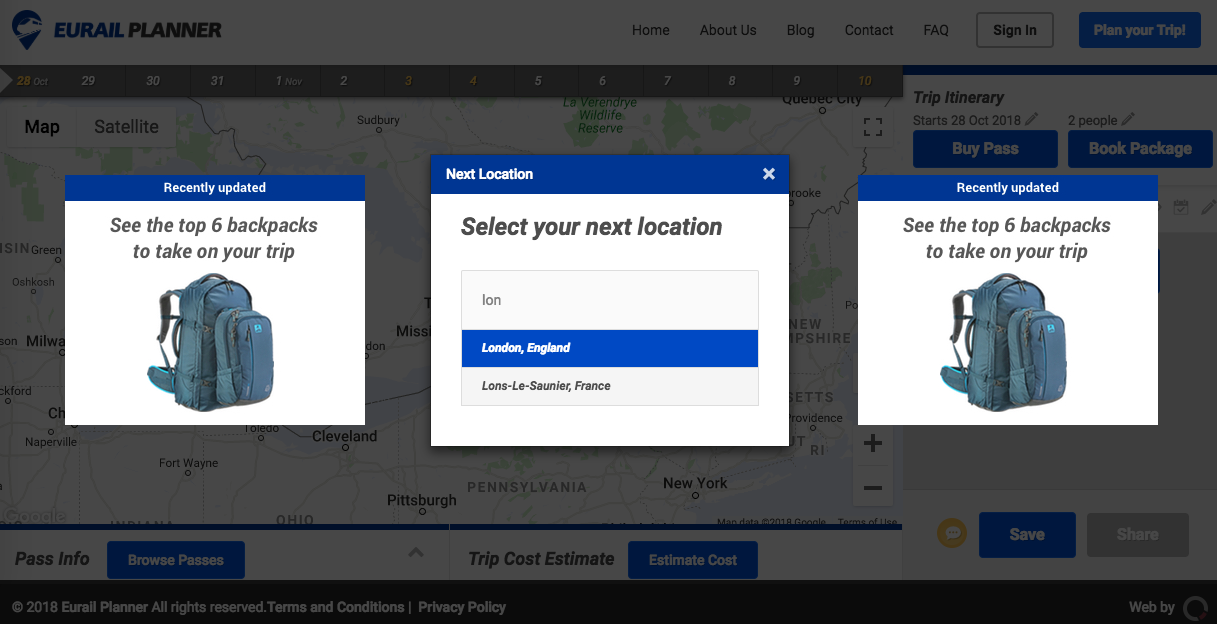Click the Starts 28 Oct 2018 text
Screen dimensions: 1217x624
[x=967, y=120]
